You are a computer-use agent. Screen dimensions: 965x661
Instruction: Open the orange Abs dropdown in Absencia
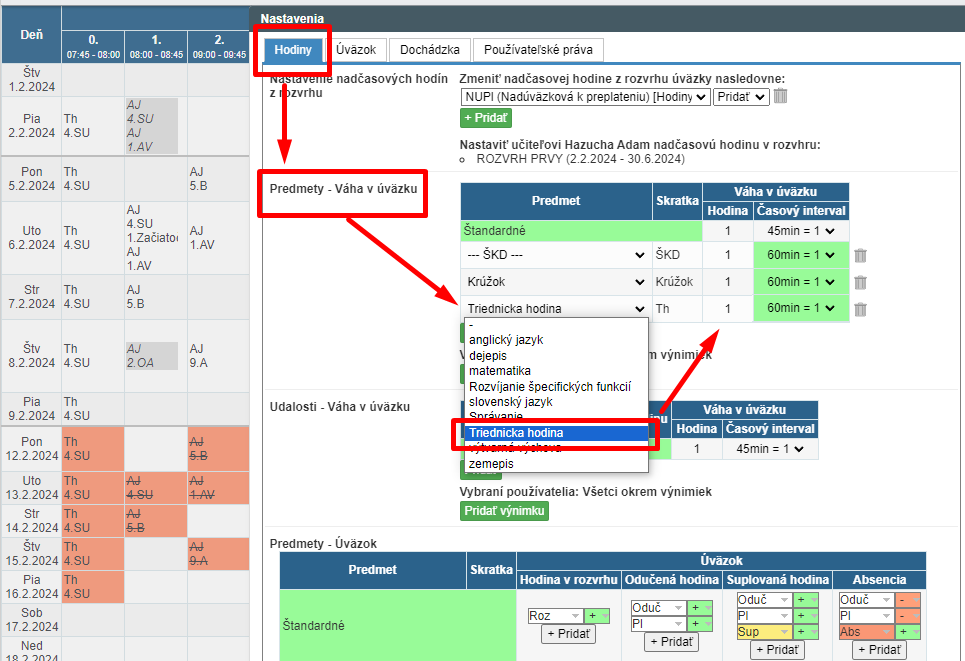[866, 632]
